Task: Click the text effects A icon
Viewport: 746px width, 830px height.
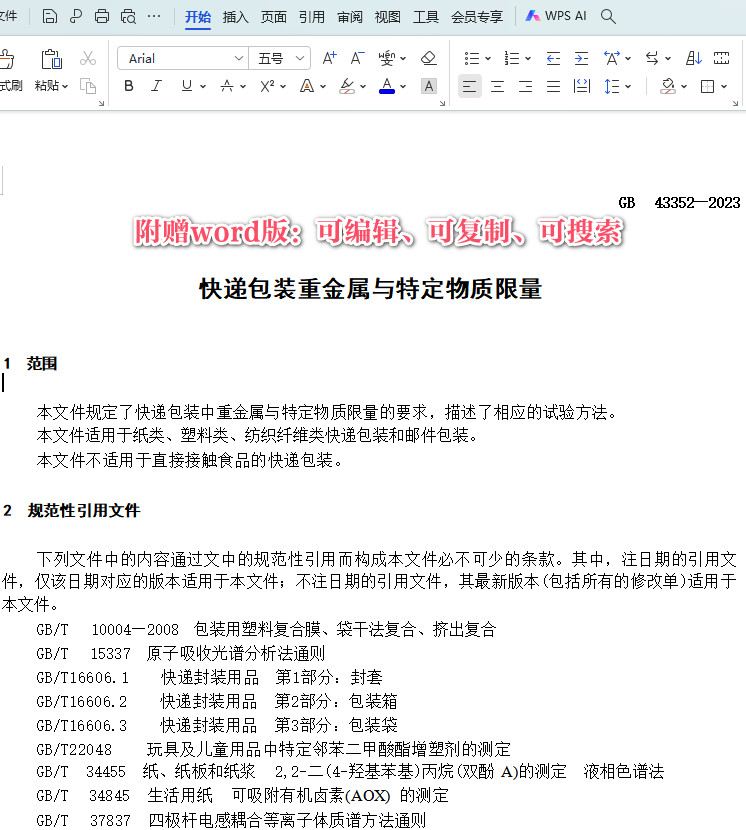Action: 307,86
